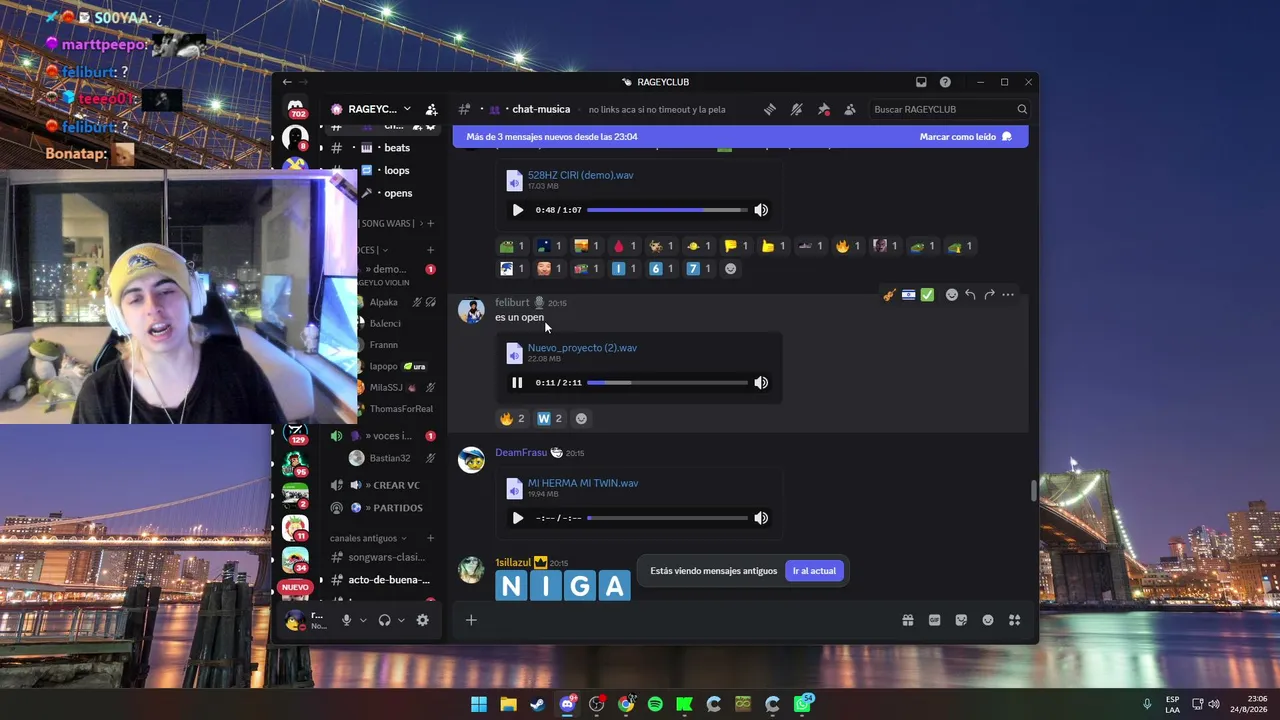The image size is (1280, 720).
Task: Open the apps launcher icon in message bar
Action: (x=1014, y=620)
